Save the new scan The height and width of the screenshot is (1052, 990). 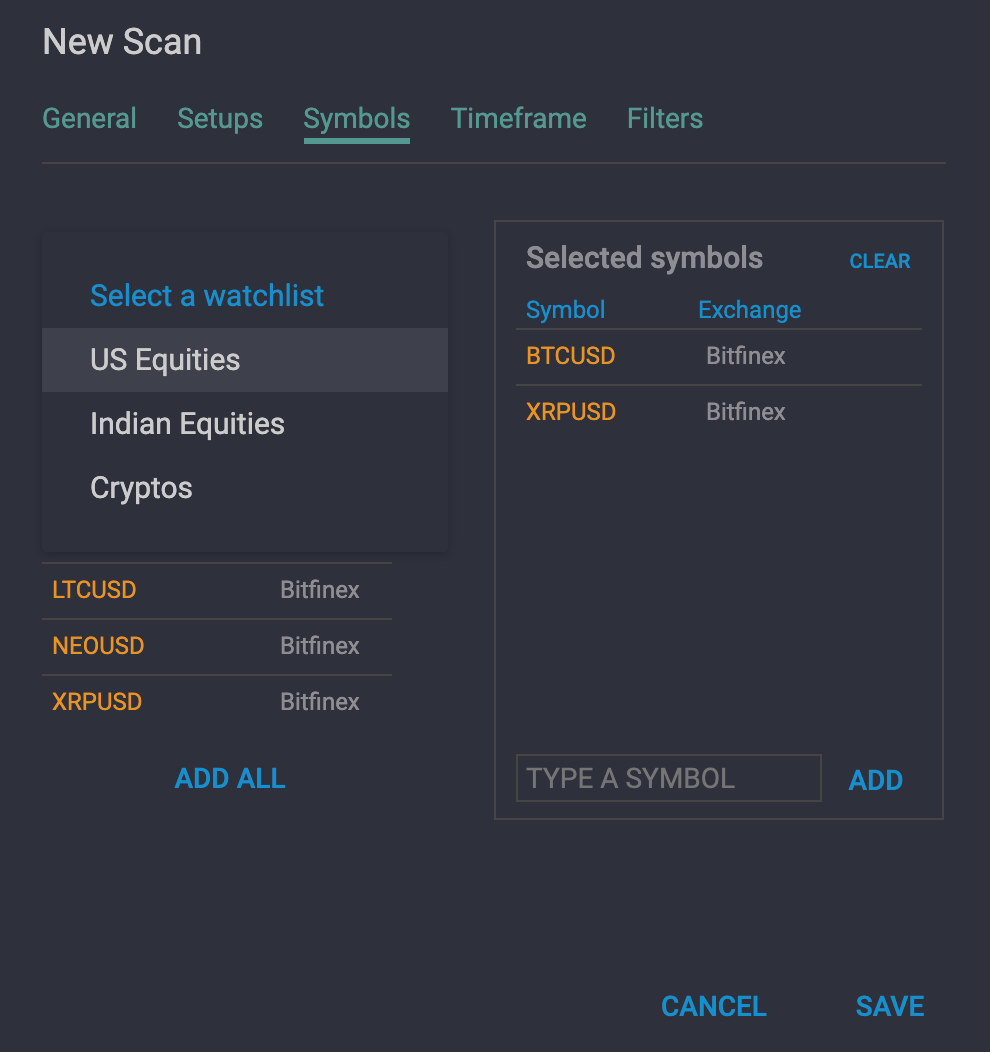tap(889, 1006)
